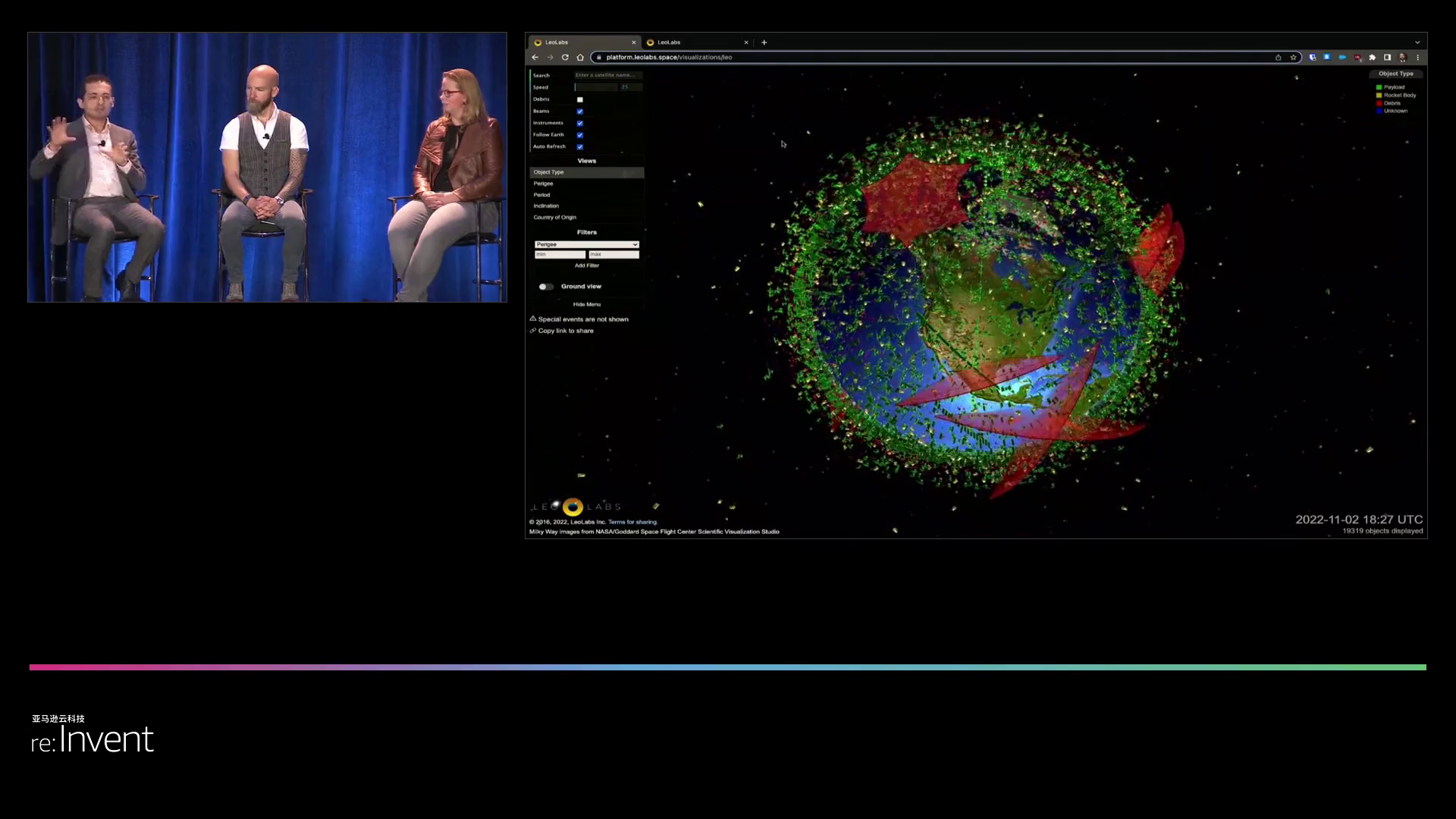
Task: Open Chrome three-dot menu
Action: 1417,58
